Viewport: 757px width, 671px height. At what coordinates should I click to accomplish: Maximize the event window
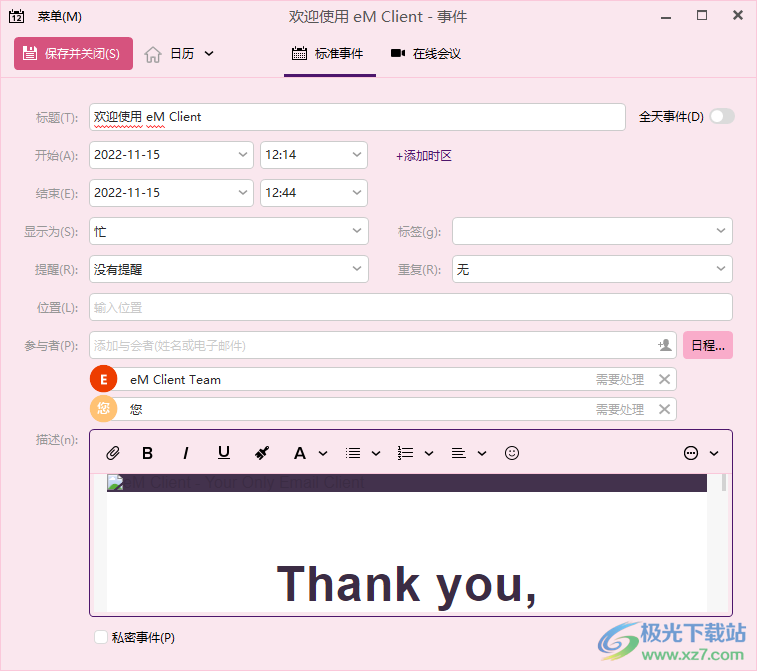pos(702,15)
